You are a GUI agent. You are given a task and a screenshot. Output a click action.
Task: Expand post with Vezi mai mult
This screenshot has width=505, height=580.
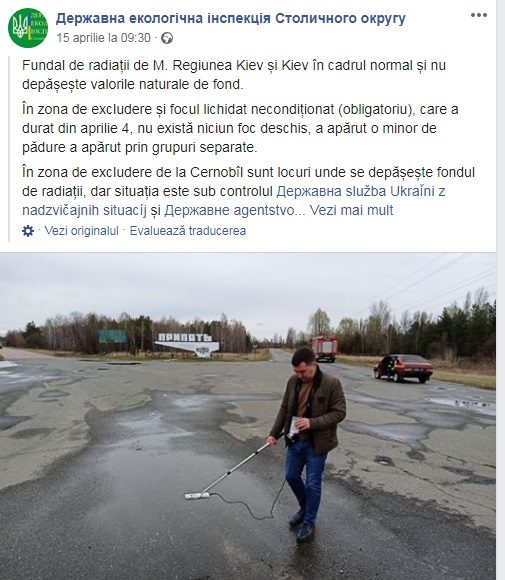point(351,210)
